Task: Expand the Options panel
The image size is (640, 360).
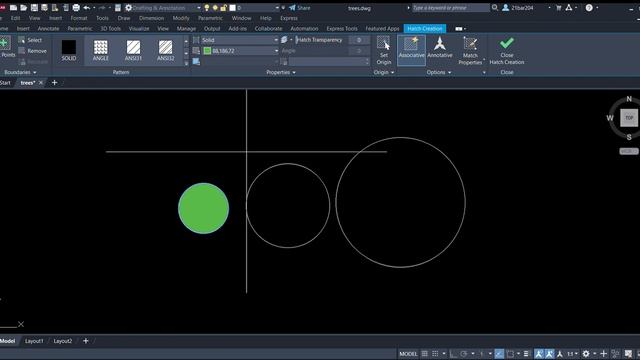Action: coord(439,72)
